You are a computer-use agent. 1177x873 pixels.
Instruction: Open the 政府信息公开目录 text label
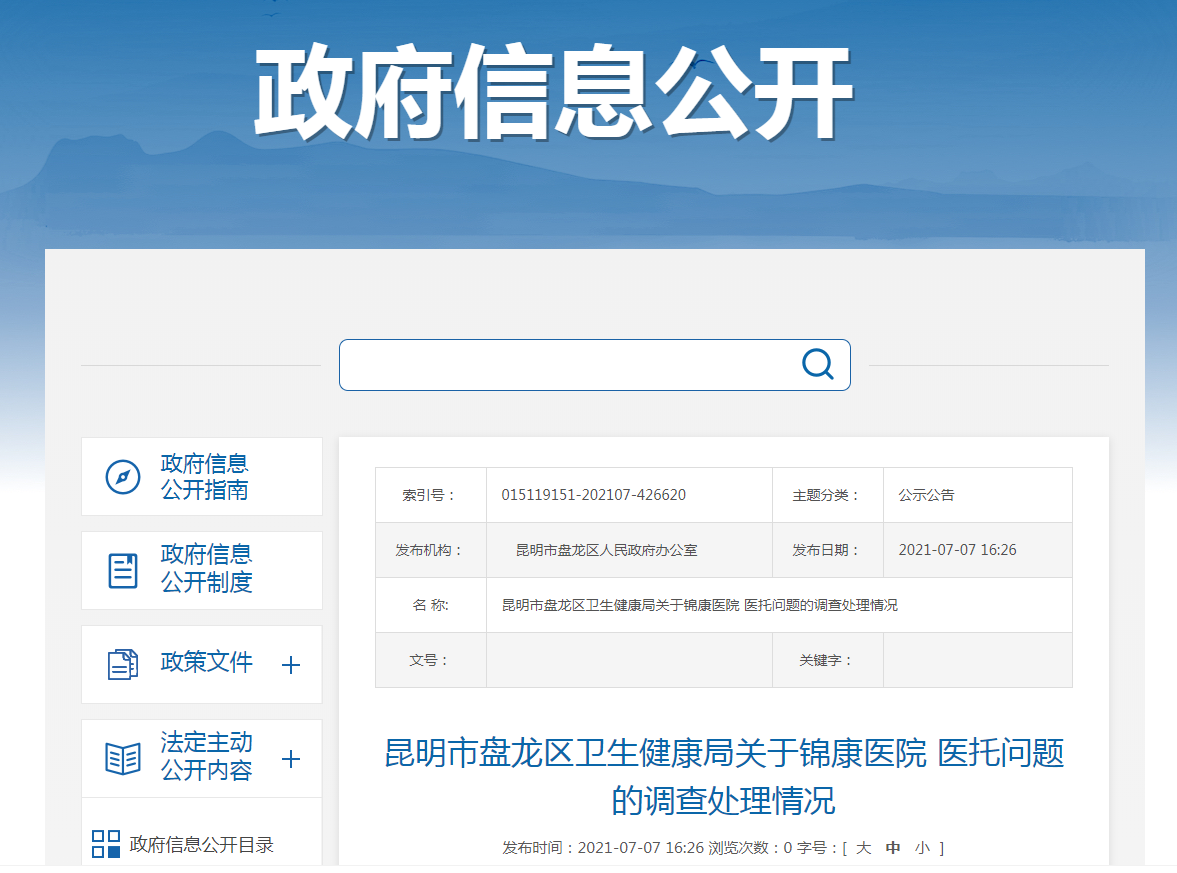point(201,845)
